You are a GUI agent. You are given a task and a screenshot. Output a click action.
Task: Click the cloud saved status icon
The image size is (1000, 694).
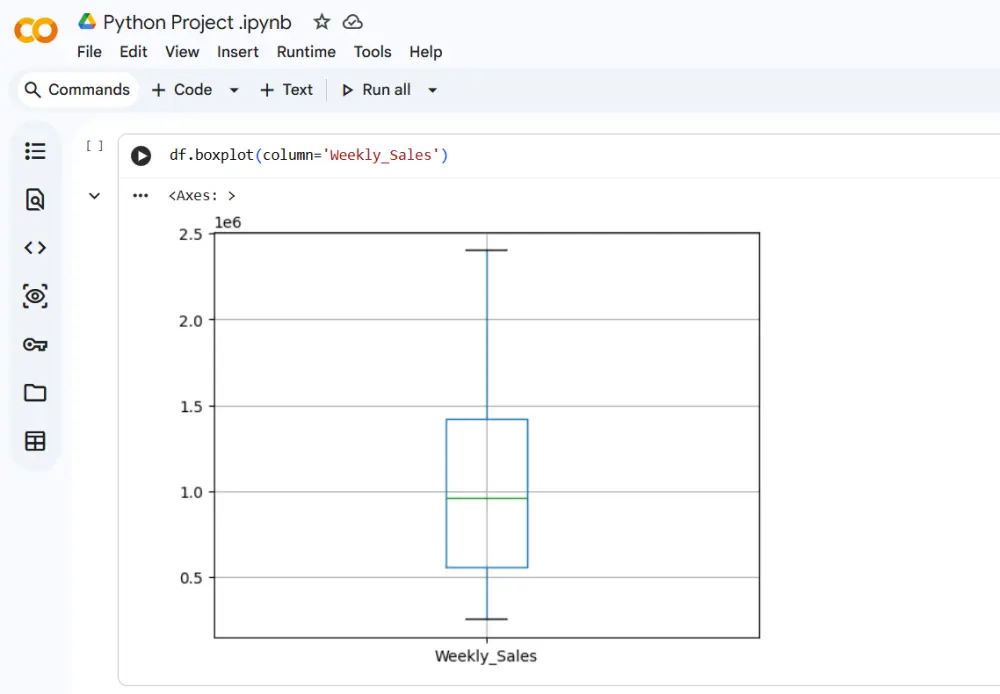coord(352,22)
